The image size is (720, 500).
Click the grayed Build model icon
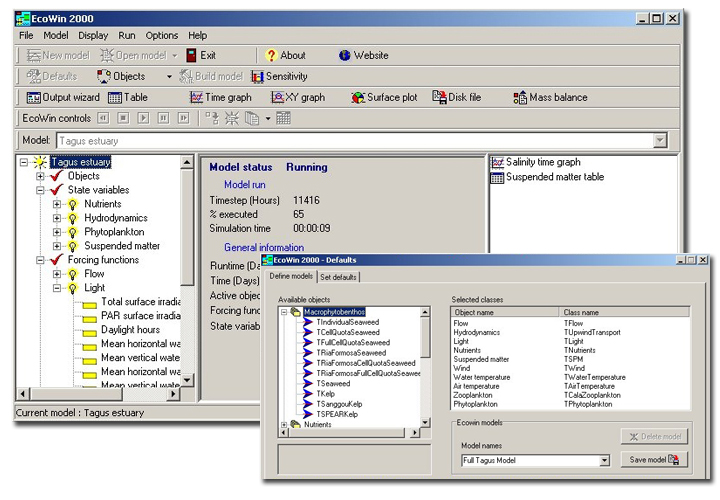[x=186, y=77]
